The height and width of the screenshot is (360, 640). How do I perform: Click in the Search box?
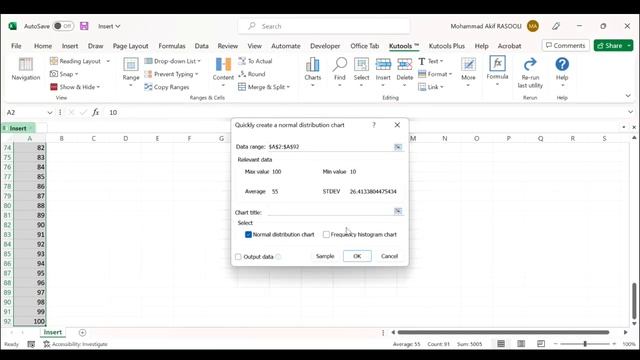click(x=324, y=26)
